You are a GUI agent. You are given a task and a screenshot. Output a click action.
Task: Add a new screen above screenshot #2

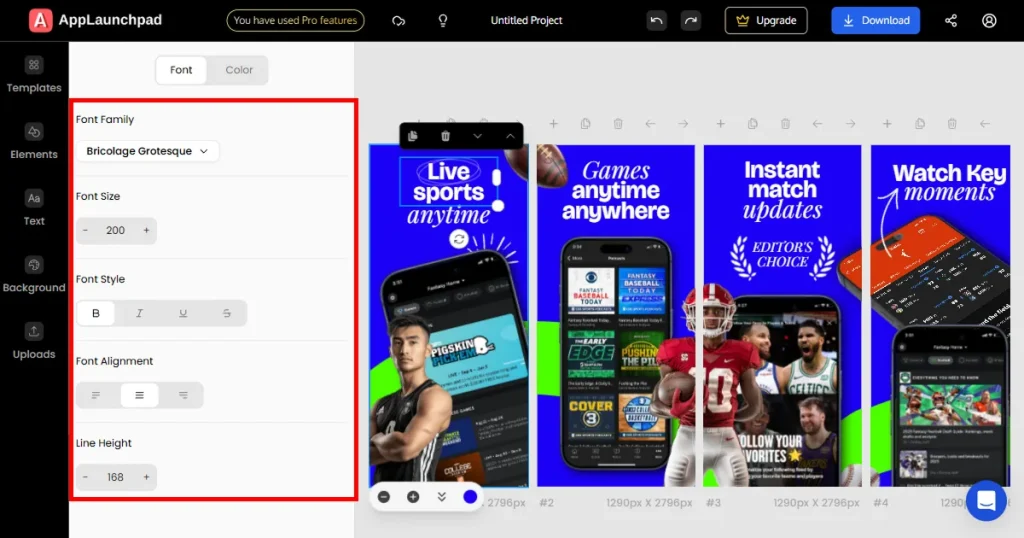(553, 123)
